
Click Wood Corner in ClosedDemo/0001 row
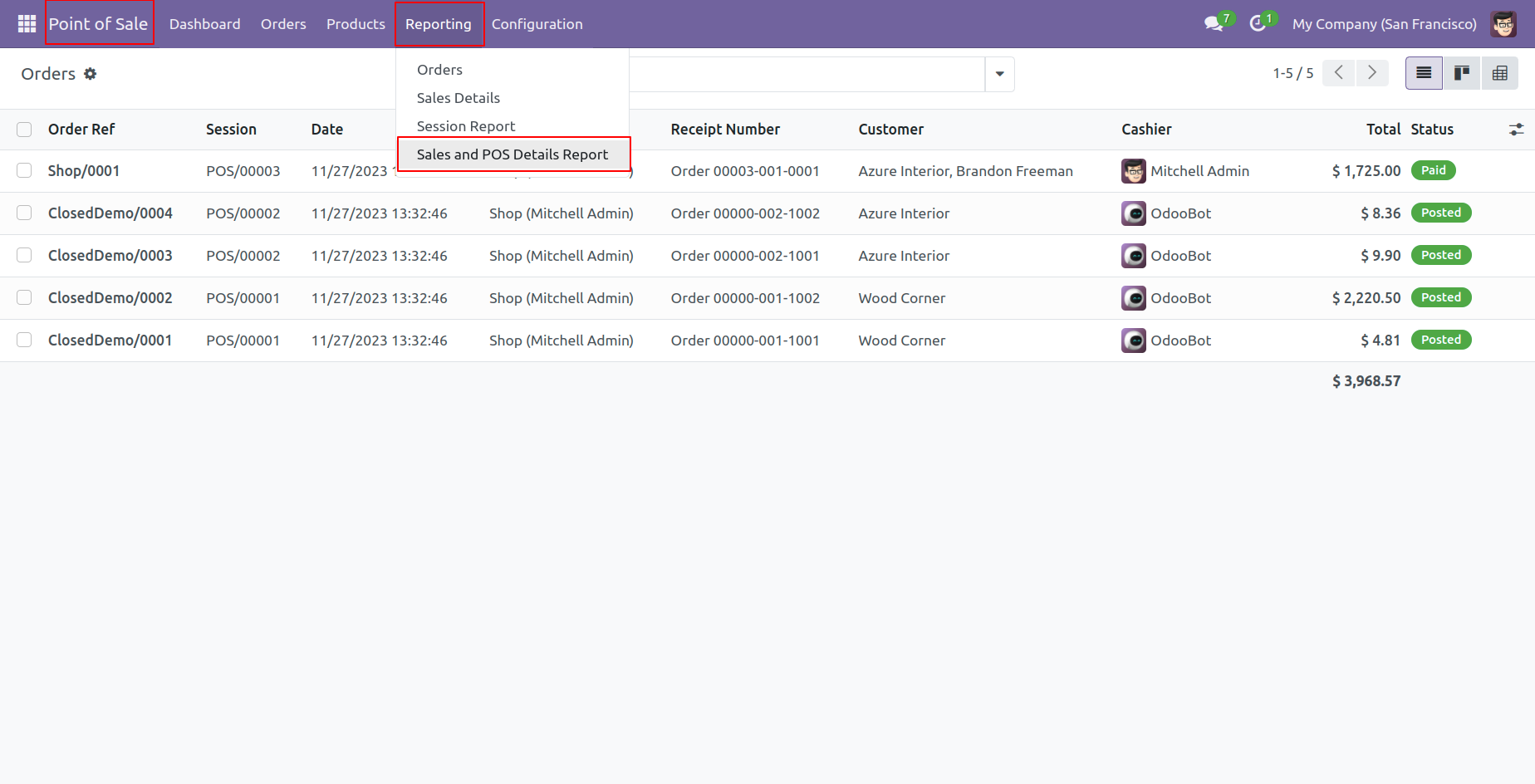click(902, 341)
